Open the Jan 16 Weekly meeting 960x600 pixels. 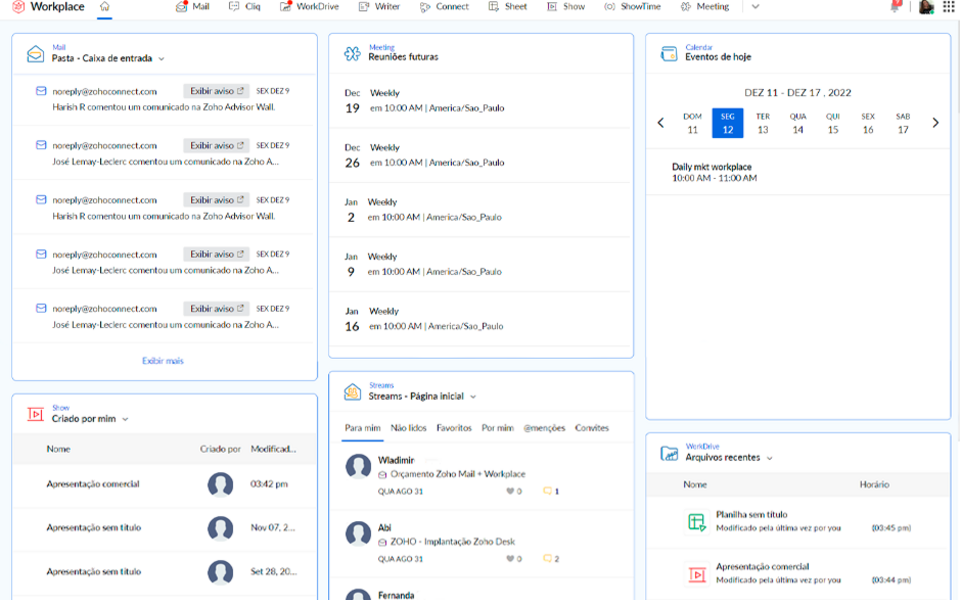point(480,318)
